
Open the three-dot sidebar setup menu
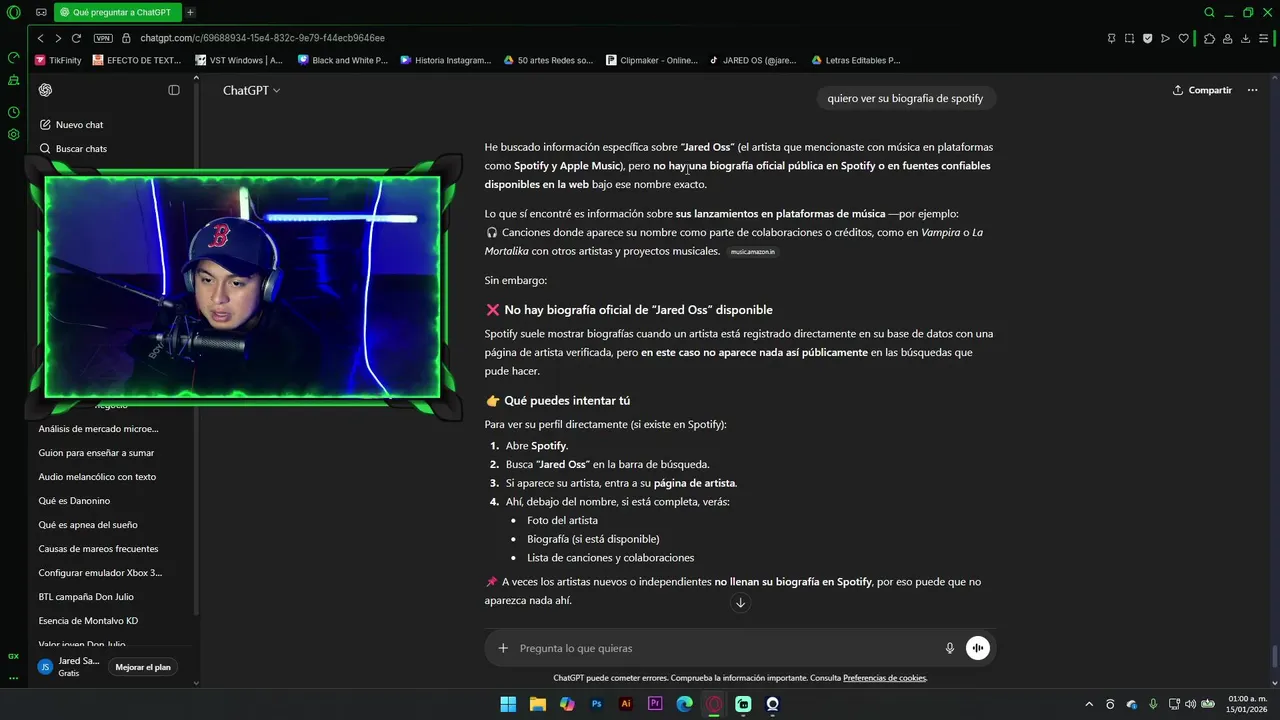pyautogui.click(x=13, y=678)
